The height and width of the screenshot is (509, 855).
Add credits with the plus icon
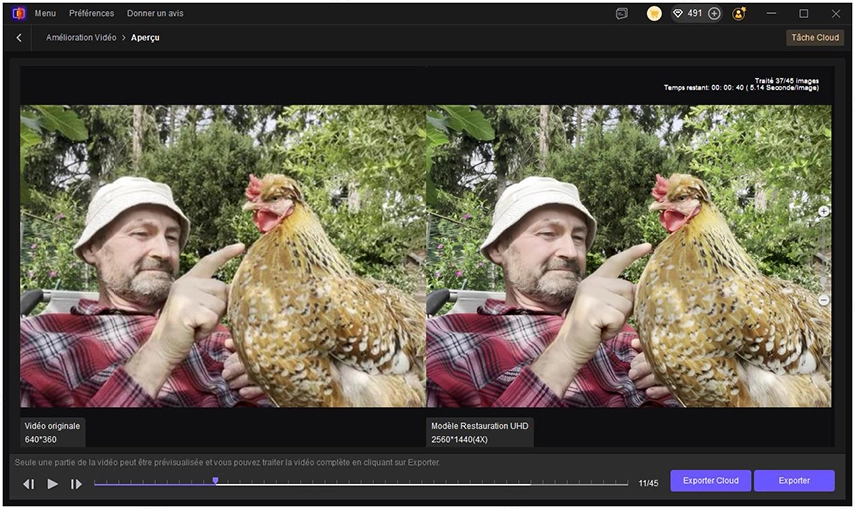714,14
